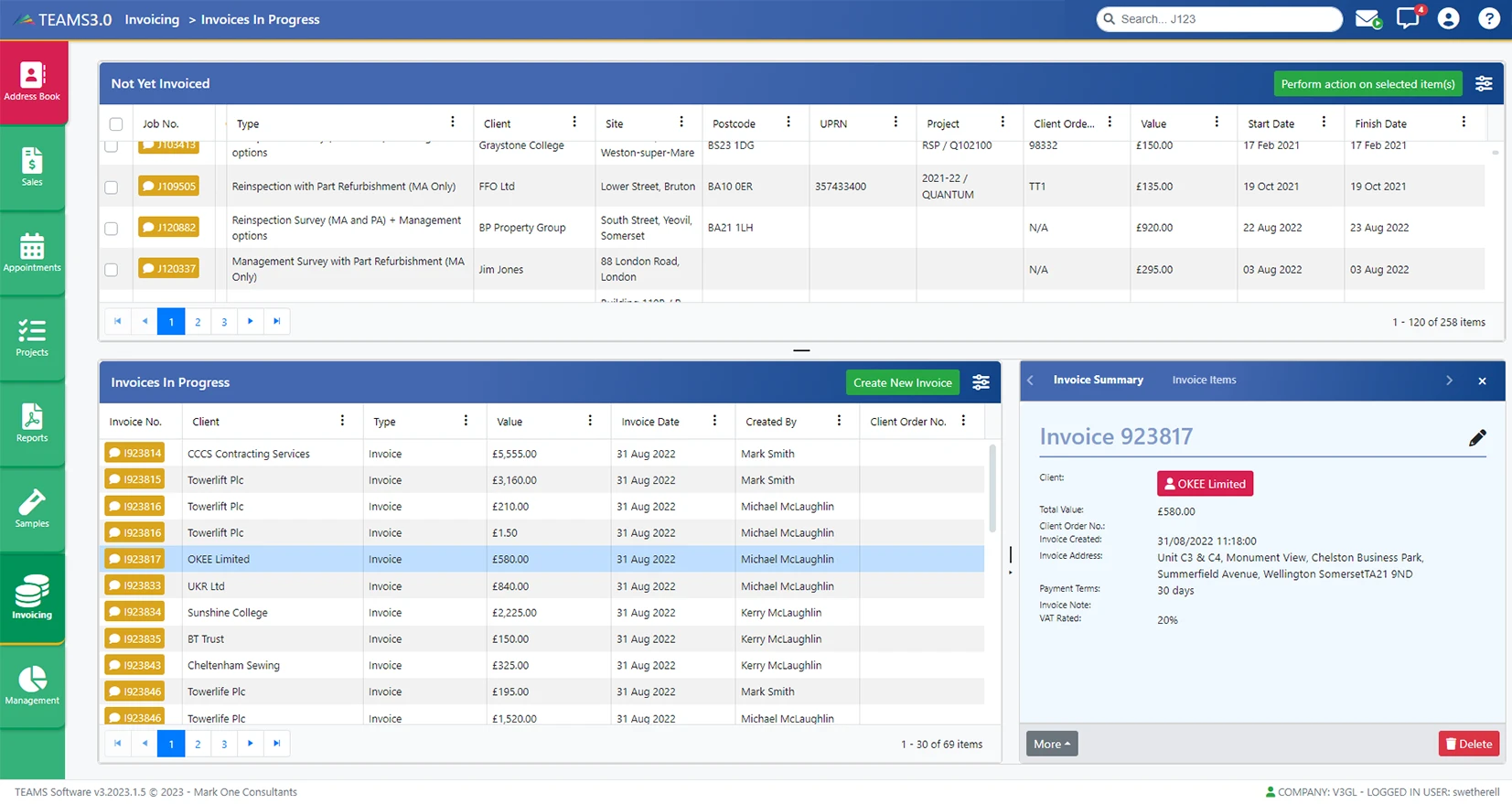The image size is (1512, 804).
Task: Expand the More dropdown button
Action: 1052,744
